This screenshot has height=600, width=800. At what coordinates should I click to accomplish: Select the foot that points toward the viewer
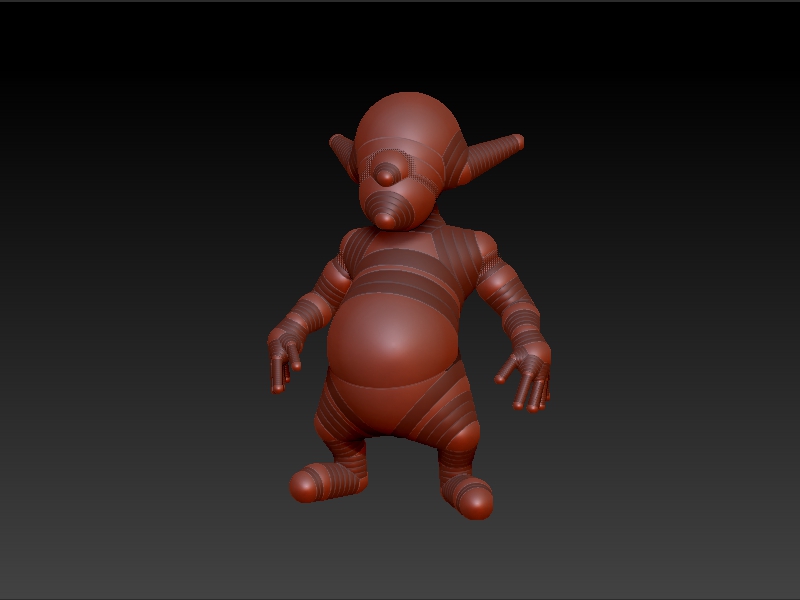(467, 496)
